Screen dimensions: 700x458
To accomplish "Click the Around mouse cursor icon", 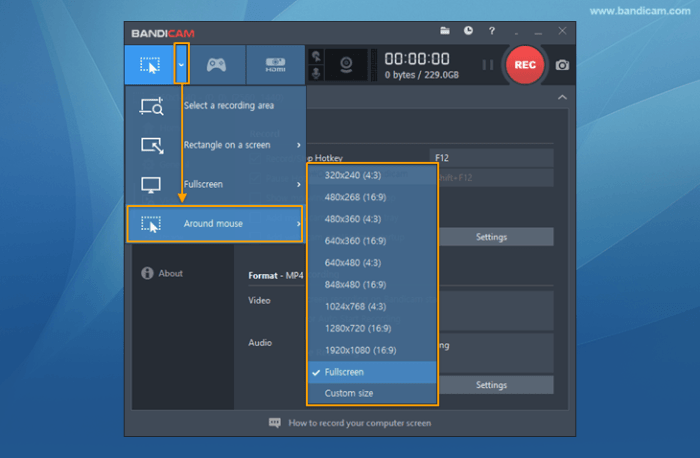I will 150,224.
